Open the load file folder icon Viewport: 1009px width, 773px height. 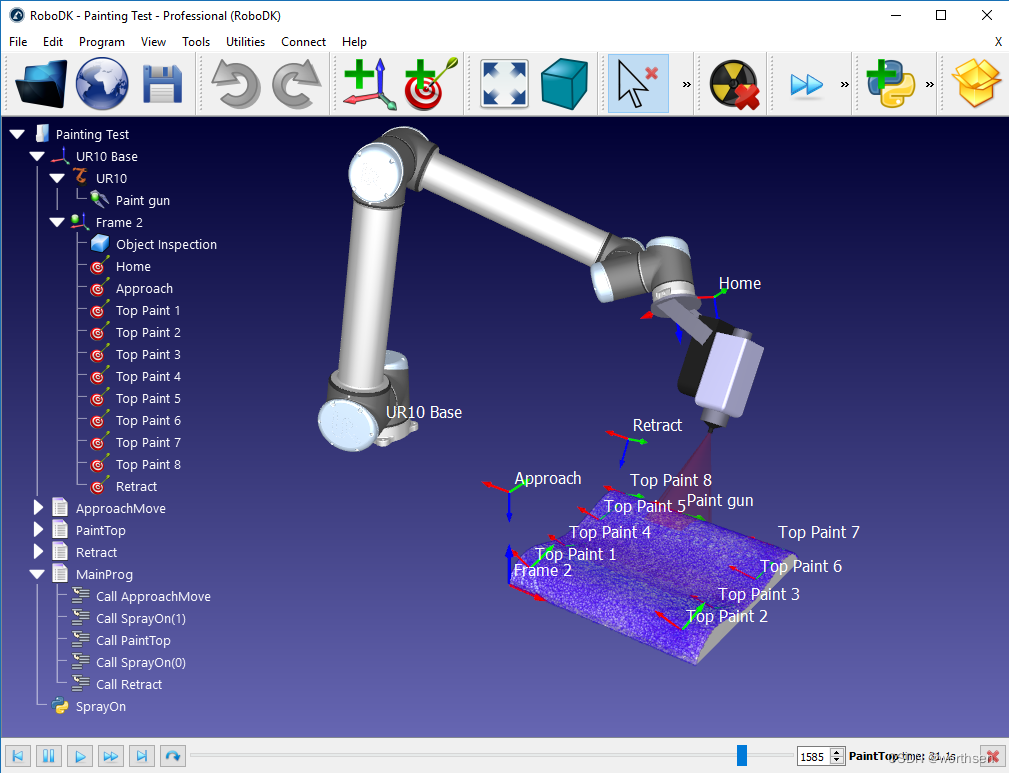click(41, 84)
